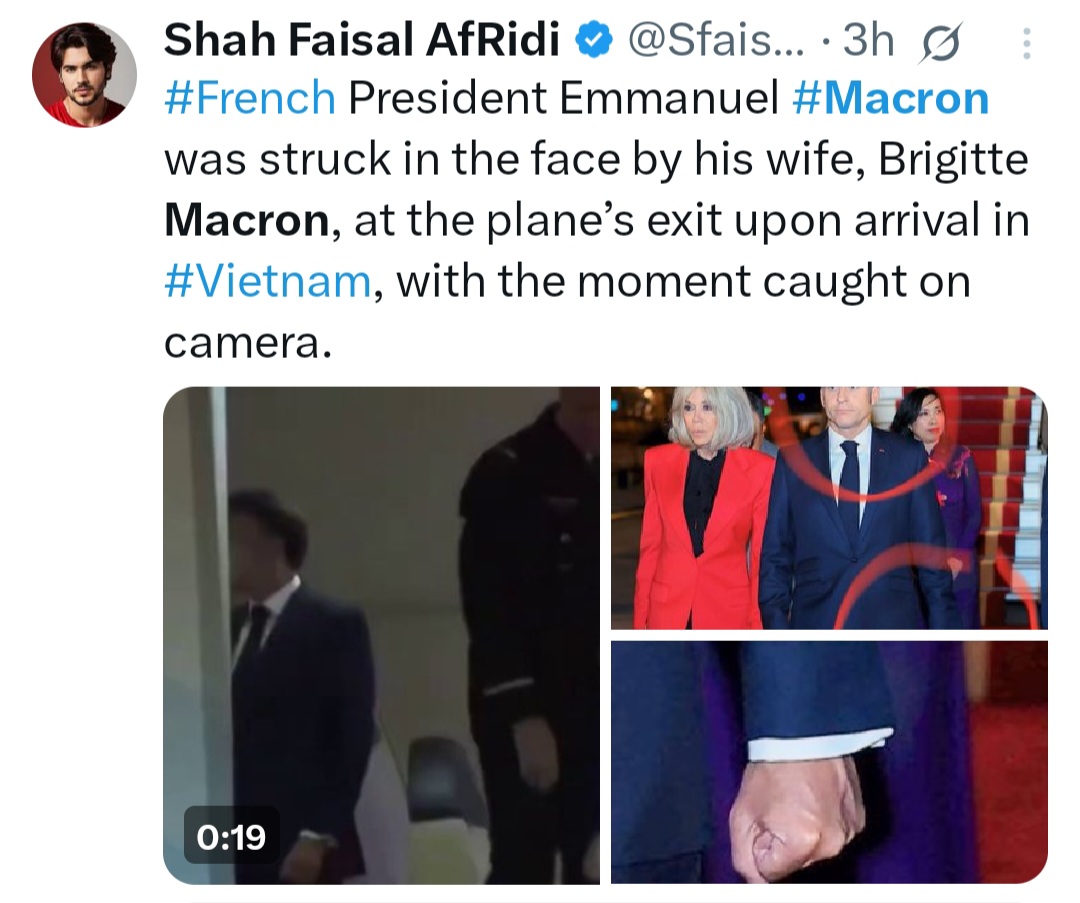Open the photo with the red blazer
The image size is (1080, 903).
coord(829,507)
